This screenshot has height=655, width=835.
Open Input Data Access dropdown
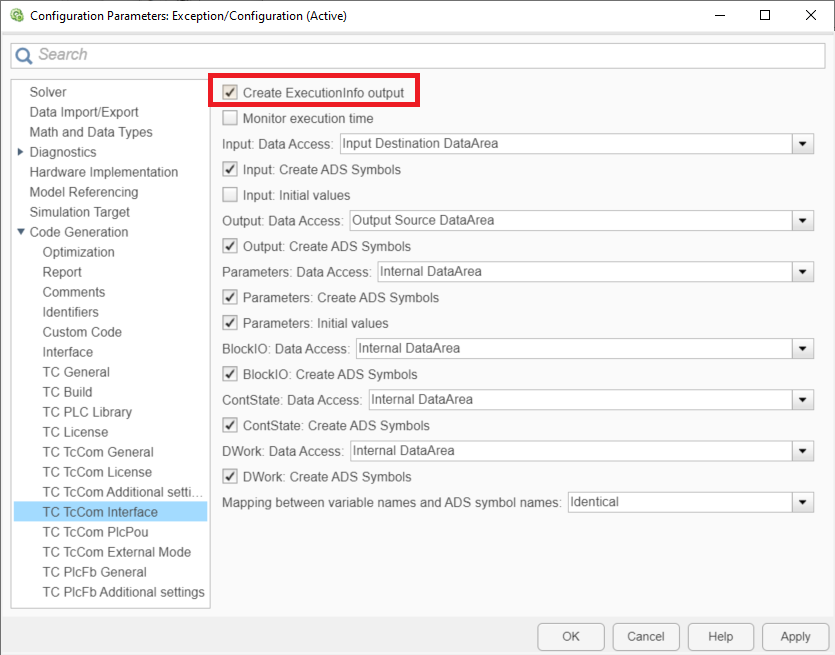[x=802, y=144]
